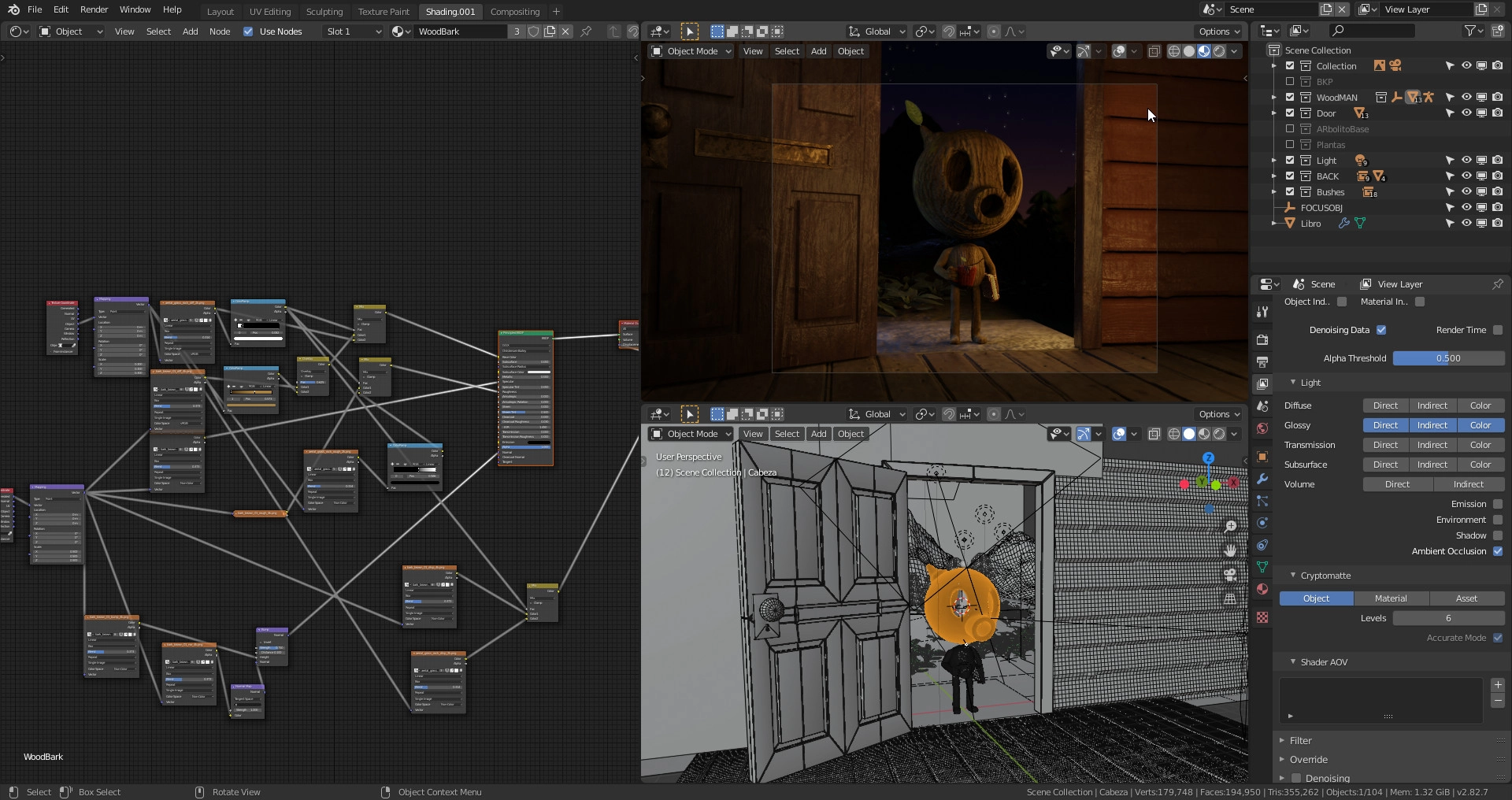This screenshot has width=1512, height=800.
Task: Open the World properties tab icon
Action: (1262, 428)
